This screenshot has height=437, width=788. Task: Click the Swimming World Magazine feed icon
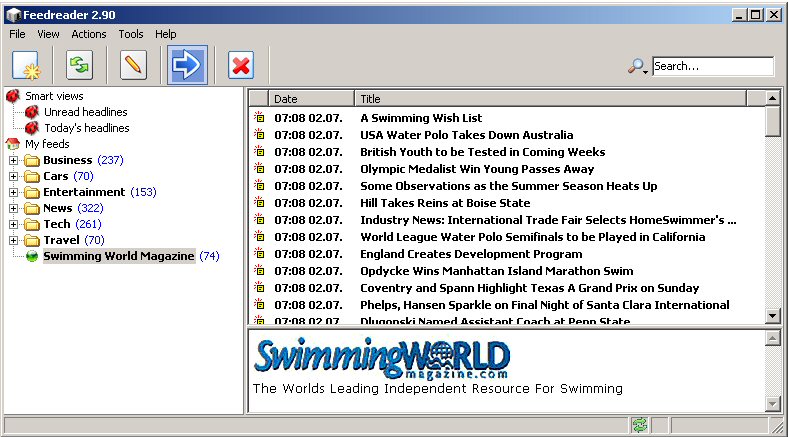[x=32, y=256]
